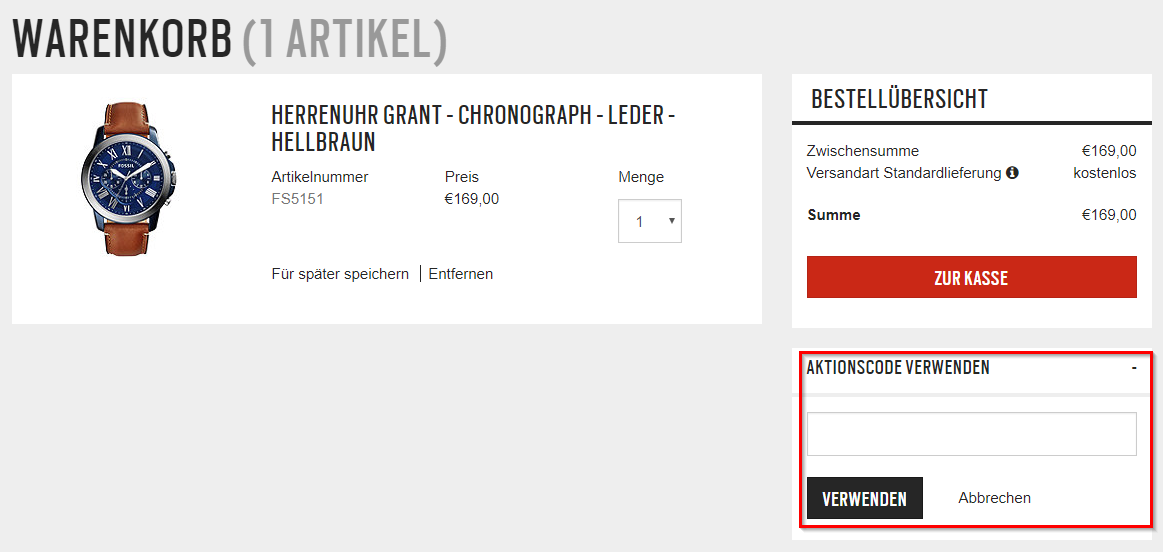
Task: Open the Herrenuhr Grant Chronograph product title
Action: (x=473, y=128)
